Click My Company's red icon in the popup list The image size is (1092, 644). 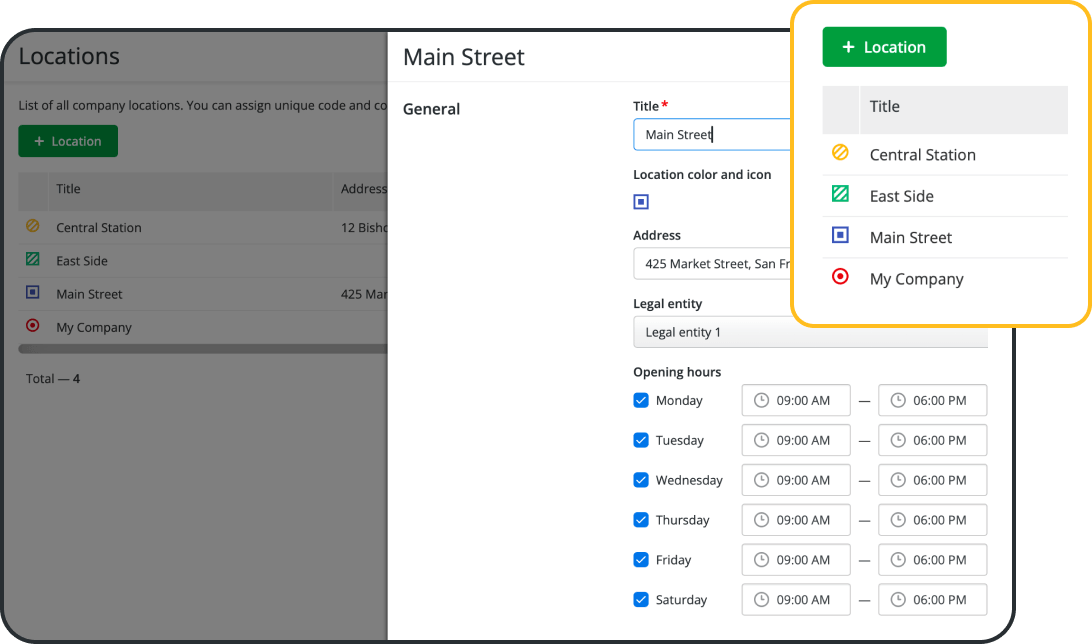point(841,277)
